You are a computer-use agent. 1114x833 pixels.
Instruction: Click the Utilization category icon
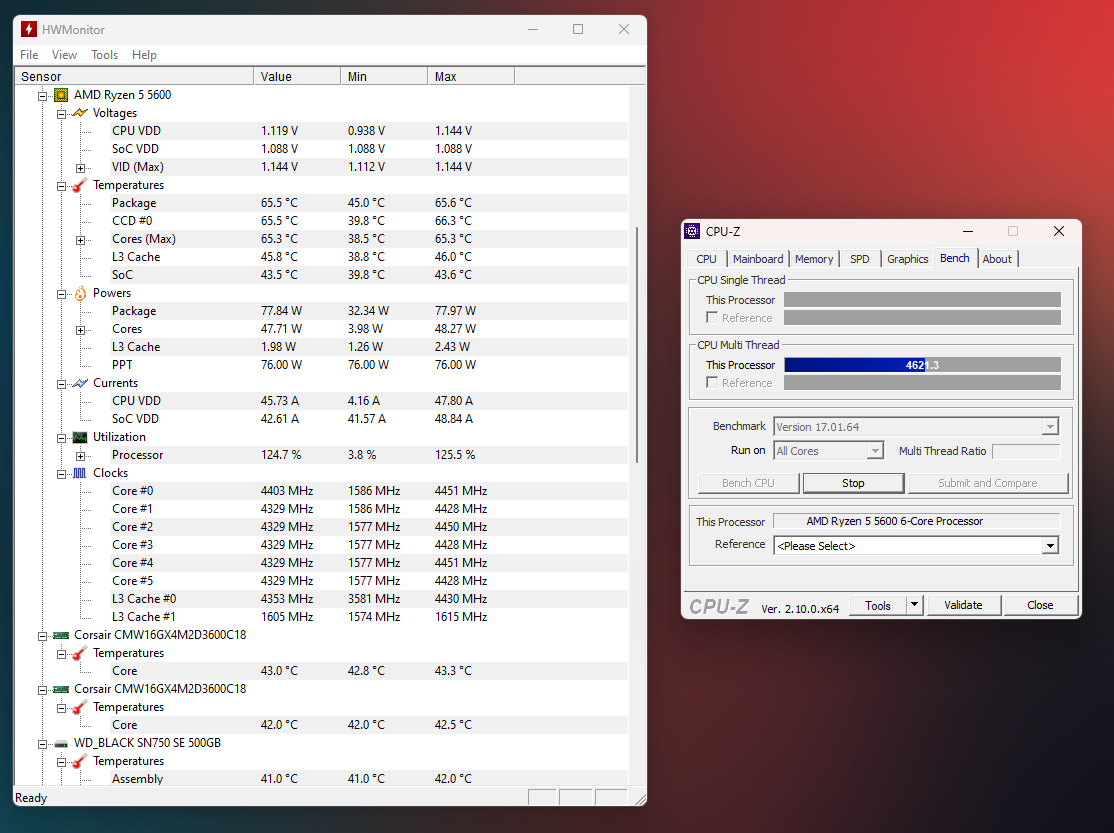(x=80, y=437)
